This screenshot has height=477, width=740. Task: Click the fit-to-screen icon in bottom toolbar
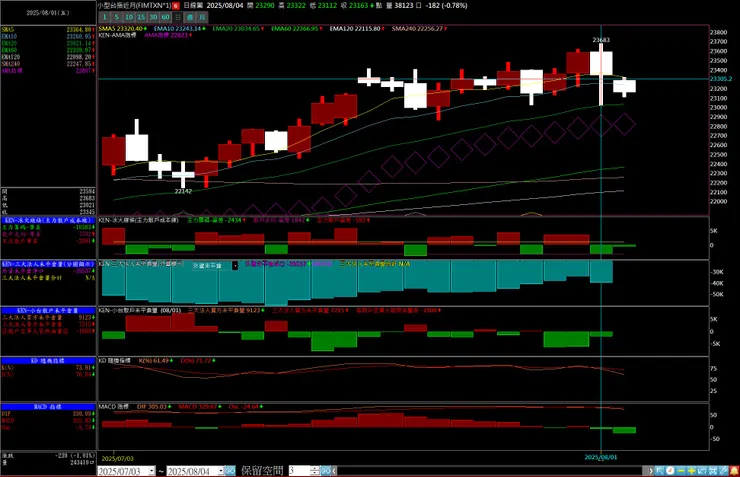(x=713, y=470)
